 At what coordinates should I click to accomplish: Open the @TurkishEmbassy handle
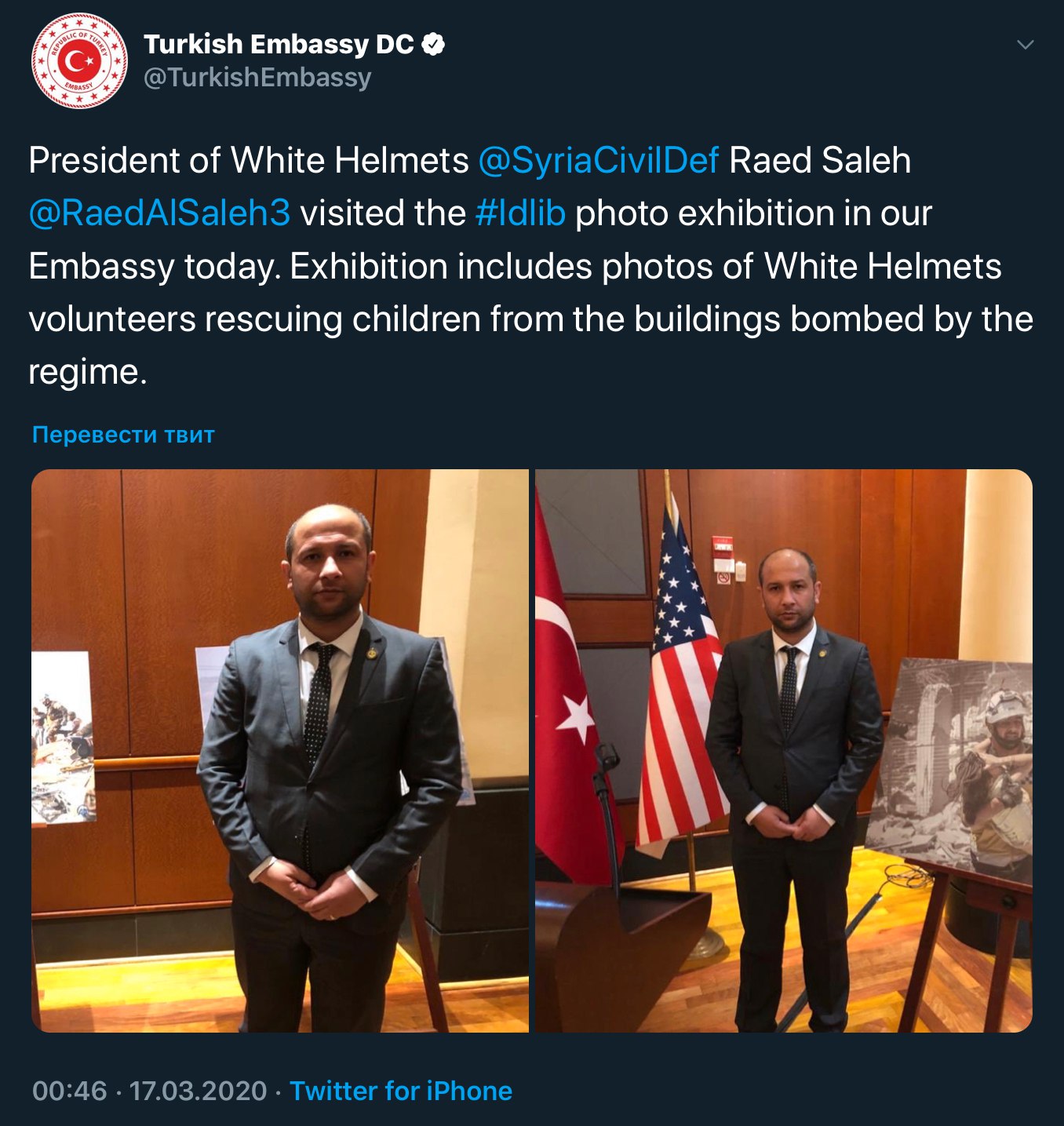[257, 78]
